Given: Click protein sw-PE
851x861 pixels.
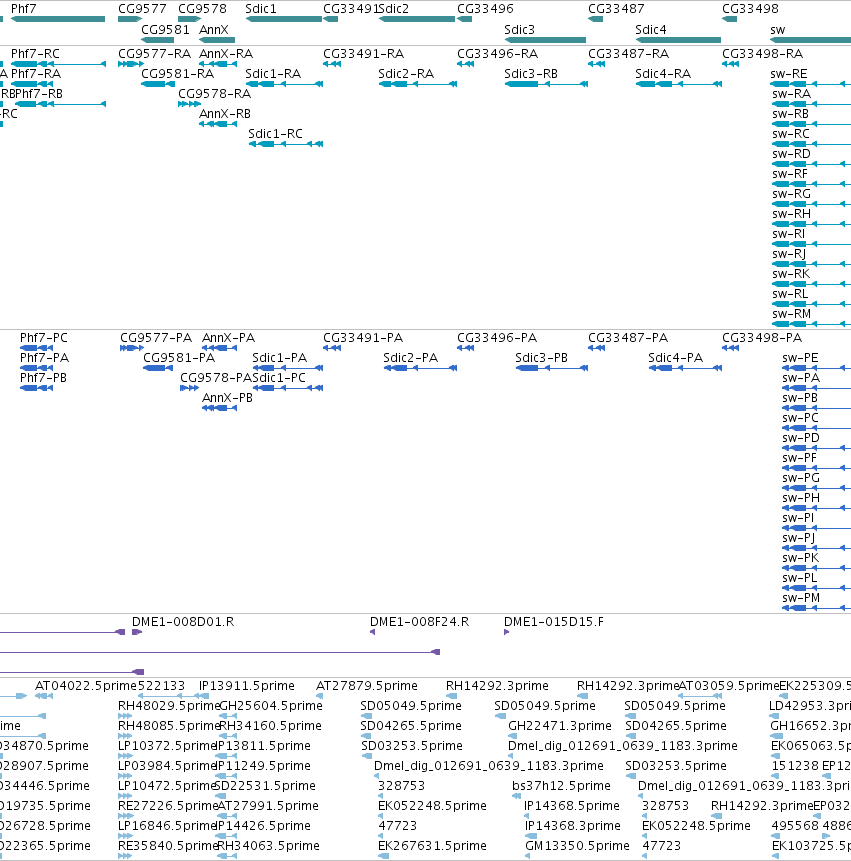Looking at the screenshot, I should click(x=816, y=368).
